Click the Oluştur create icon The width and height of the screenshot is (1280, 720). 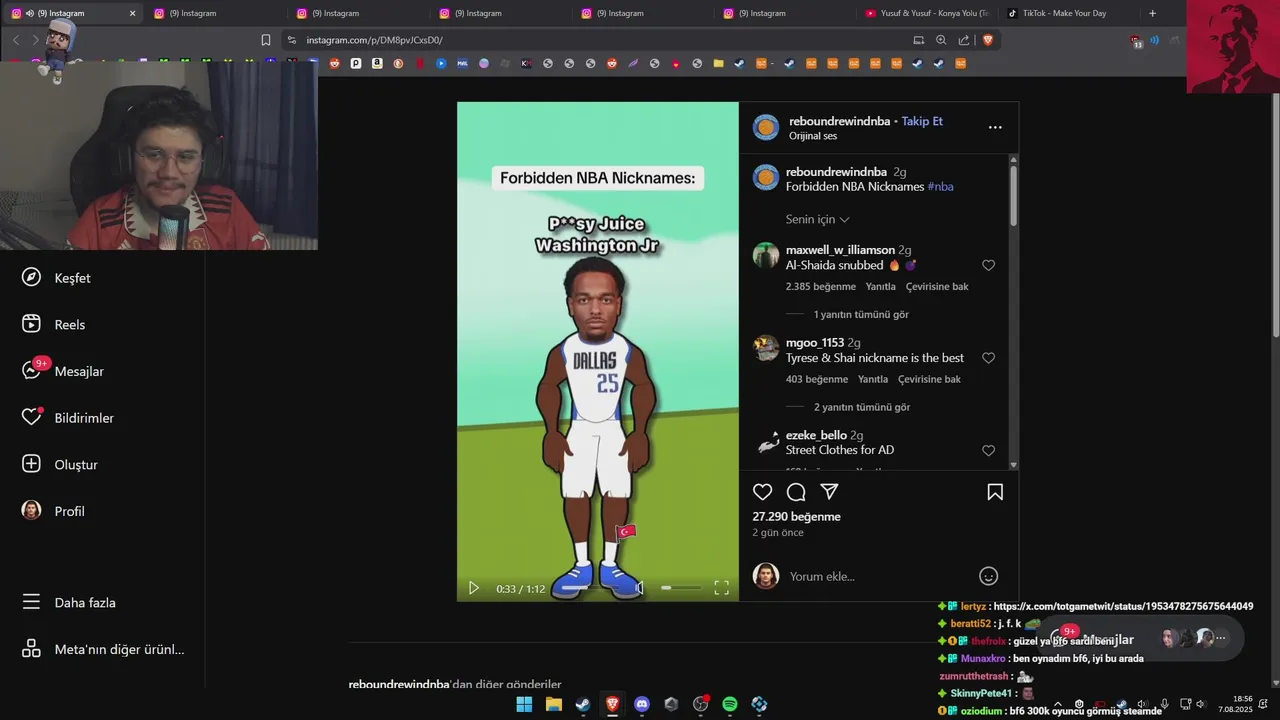[x=31, y=464]
